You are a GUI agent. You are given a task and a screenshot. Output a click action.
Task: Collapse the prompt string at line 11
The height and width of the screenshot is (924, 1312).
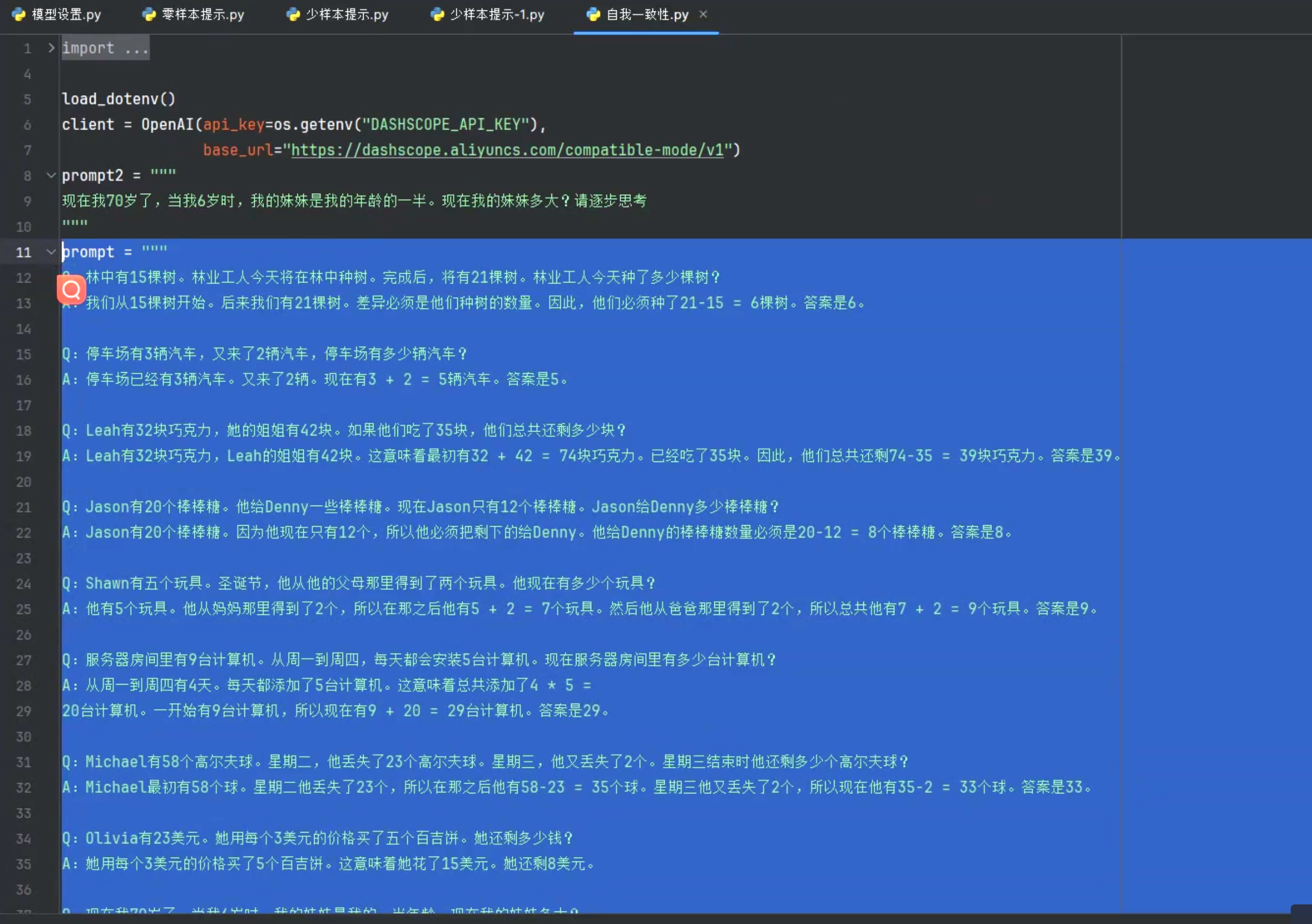(51, 252)
